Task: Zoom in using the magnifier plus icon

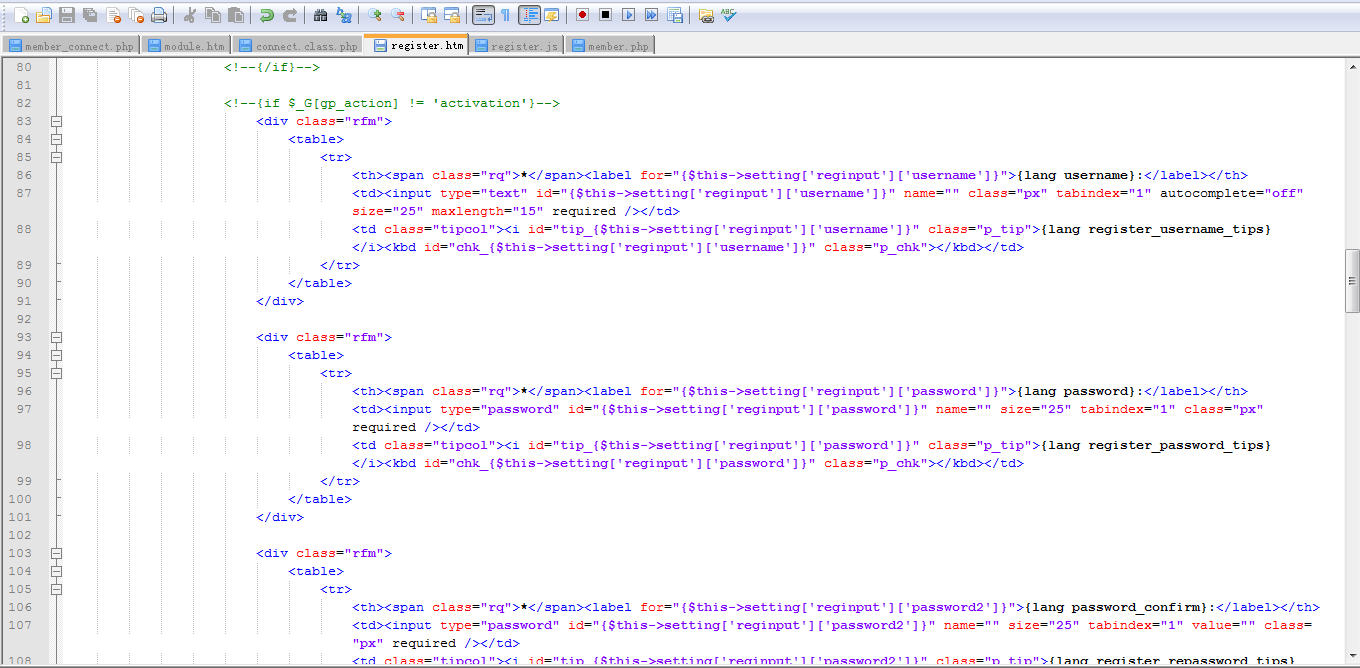Action: coord(375,15)
